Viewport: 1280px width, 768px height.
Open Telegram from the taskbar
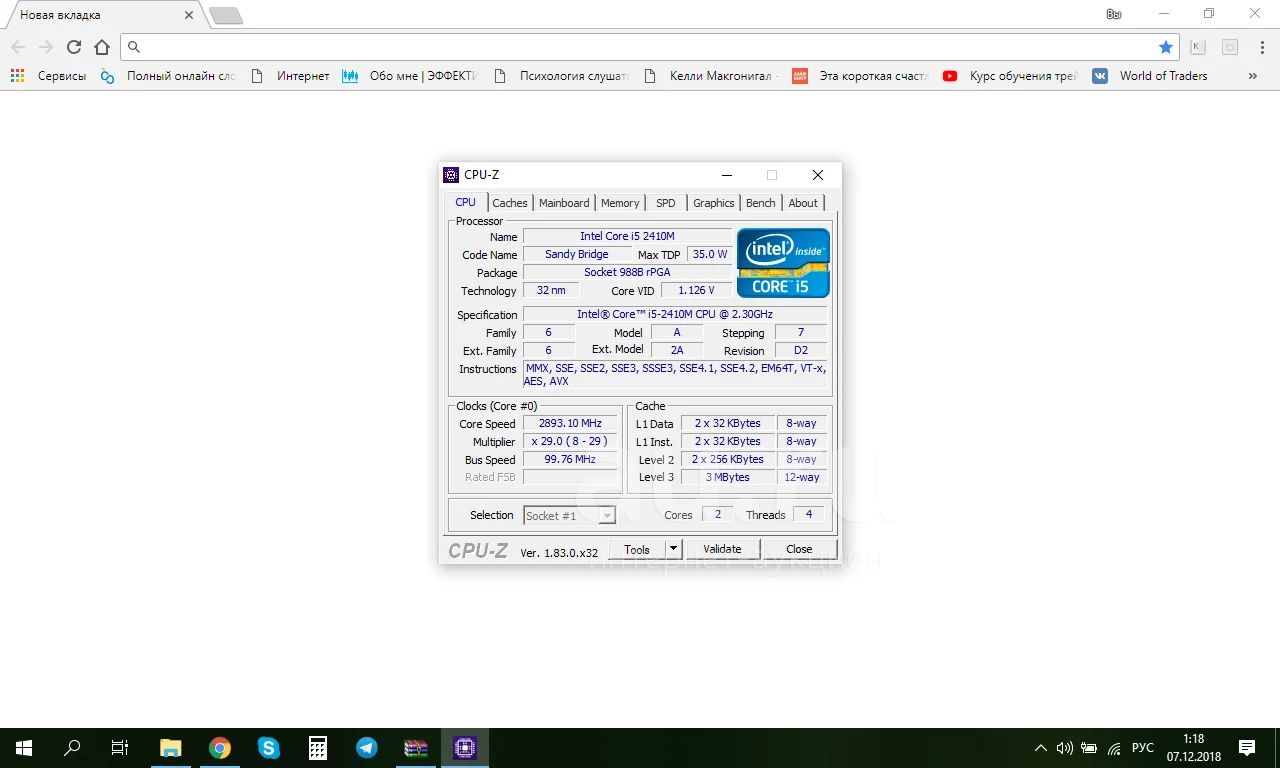point(367,748)
